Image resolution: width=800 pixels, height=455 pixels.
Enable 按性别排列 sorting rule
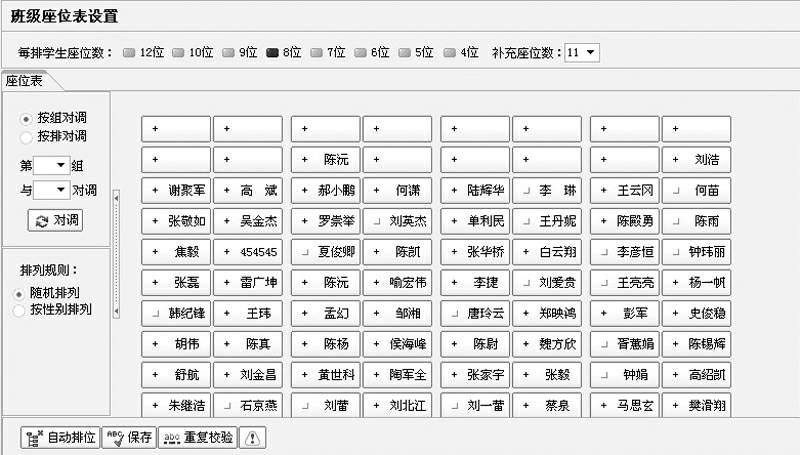21,310
